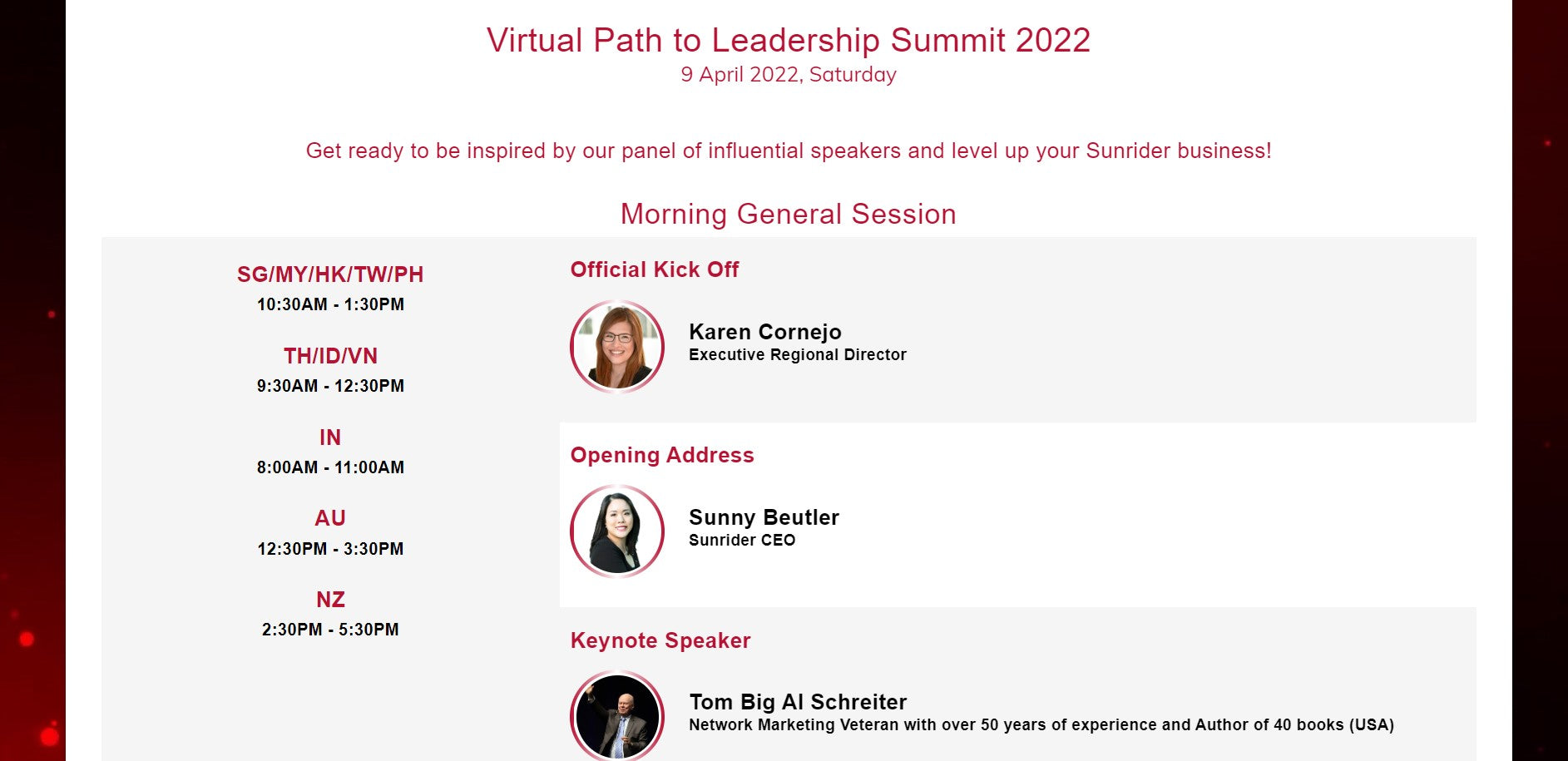This screenshot has width=1568, height=761.
Task: Click Karen Cornejo's portrait photo
Action: [617, 346]
